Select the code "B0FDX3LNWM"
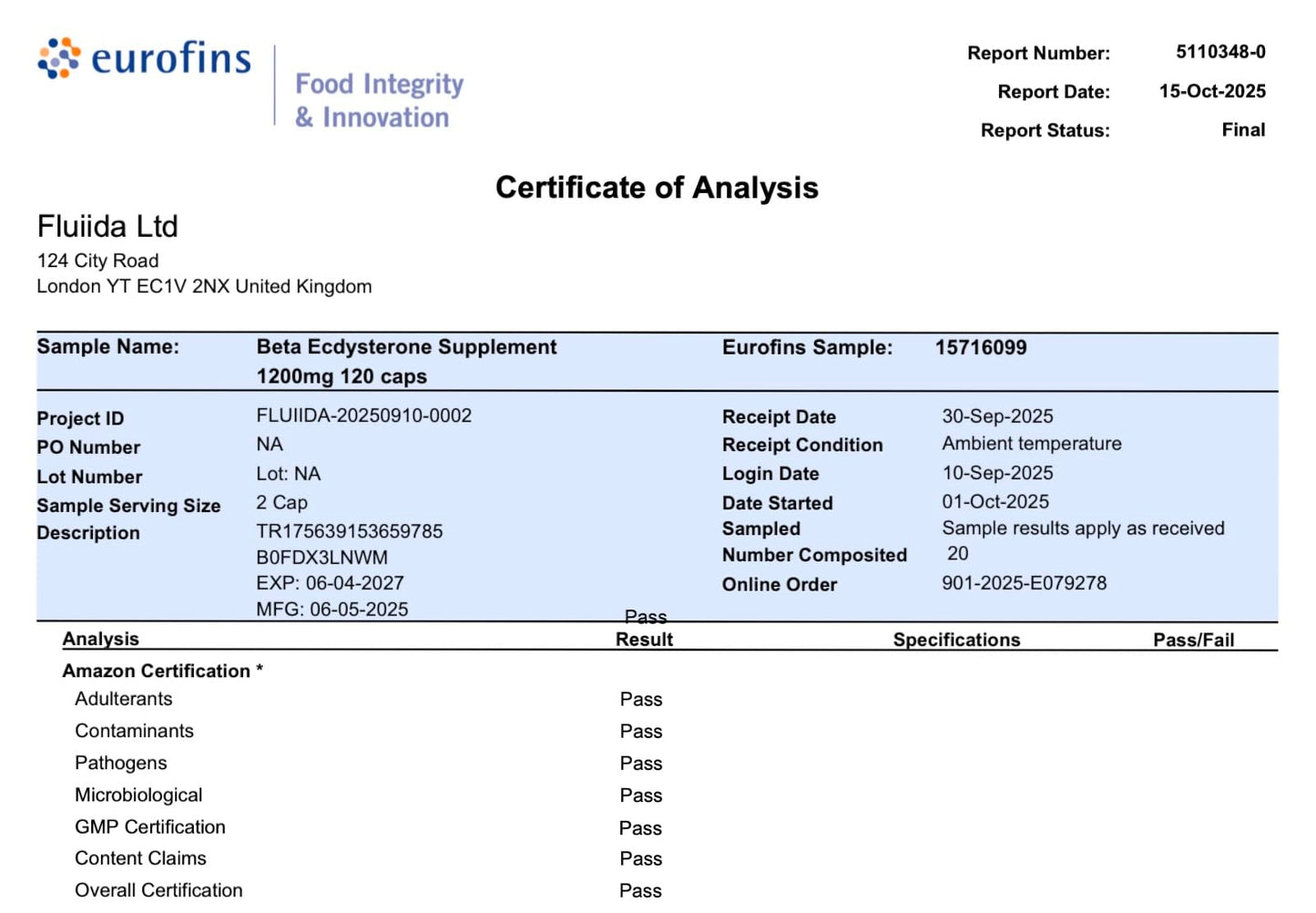 tap(321, 558)
